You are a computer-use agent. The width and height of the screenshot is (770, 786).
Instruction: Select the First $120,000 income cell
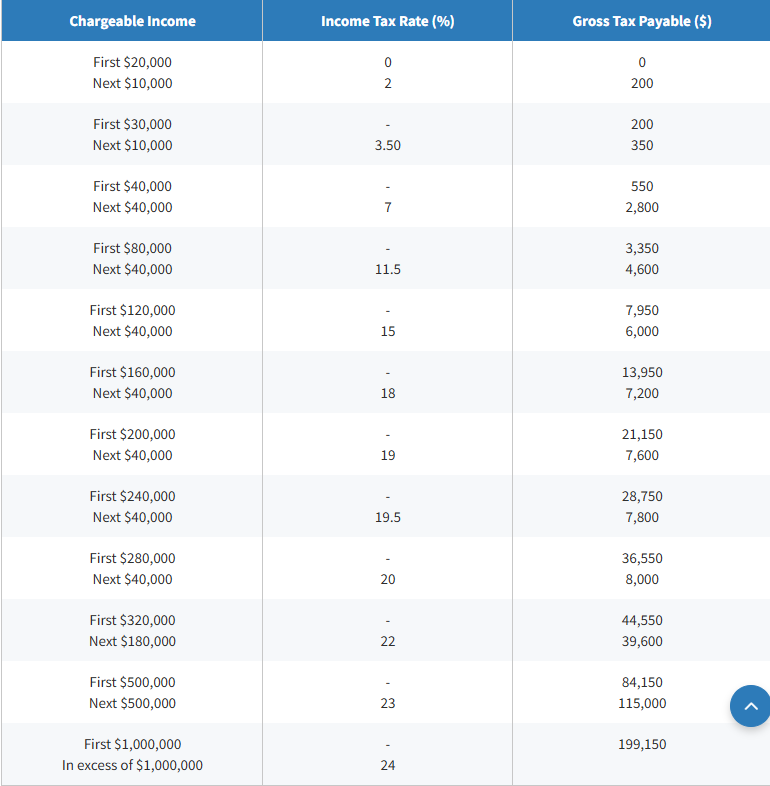[132, 310]
